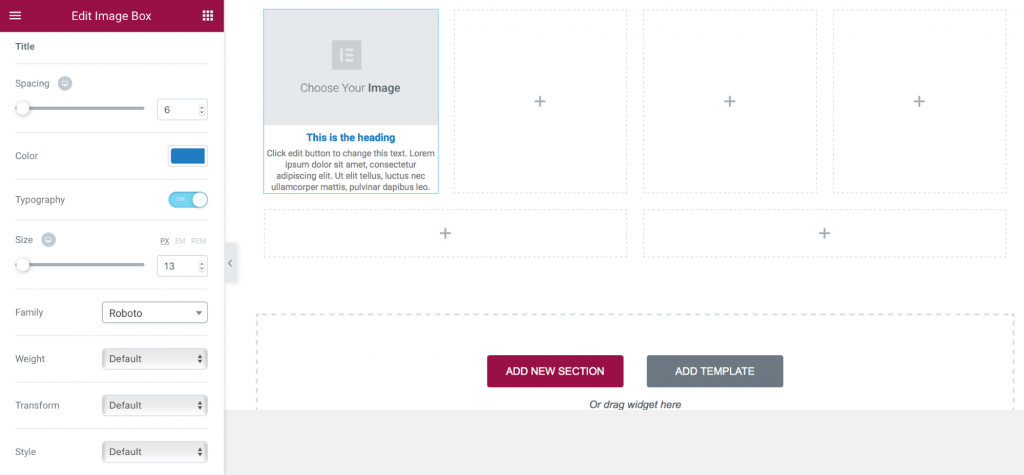Viewport: 1024px width, 475px height.
Task: Click plus icon in bottom-right column
Action: tap(824, 233)
